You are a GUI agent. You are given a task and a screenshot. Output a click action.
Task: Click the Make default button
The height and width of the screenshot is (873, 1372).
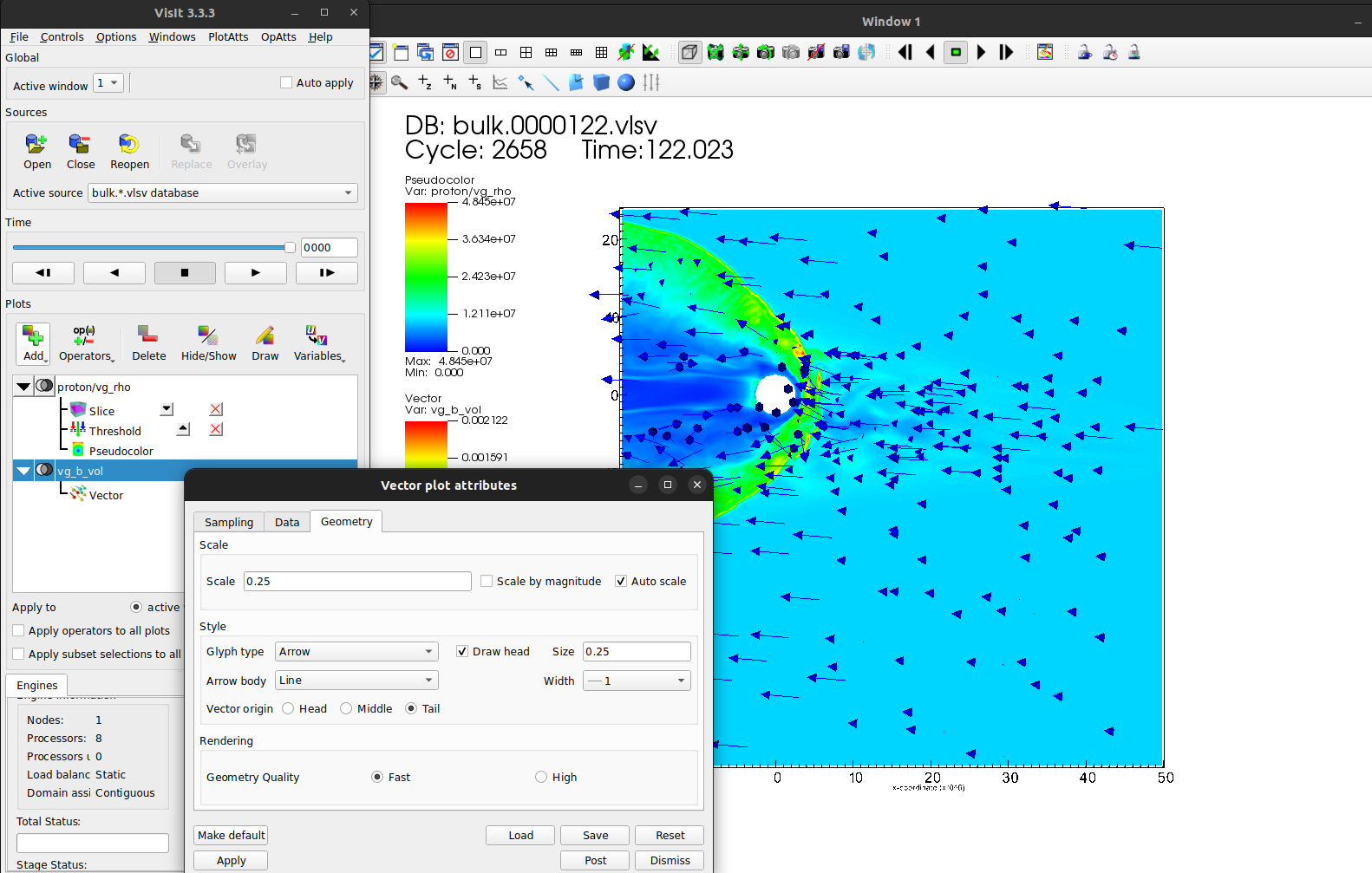pyautogui.click(x=231, y=836)
